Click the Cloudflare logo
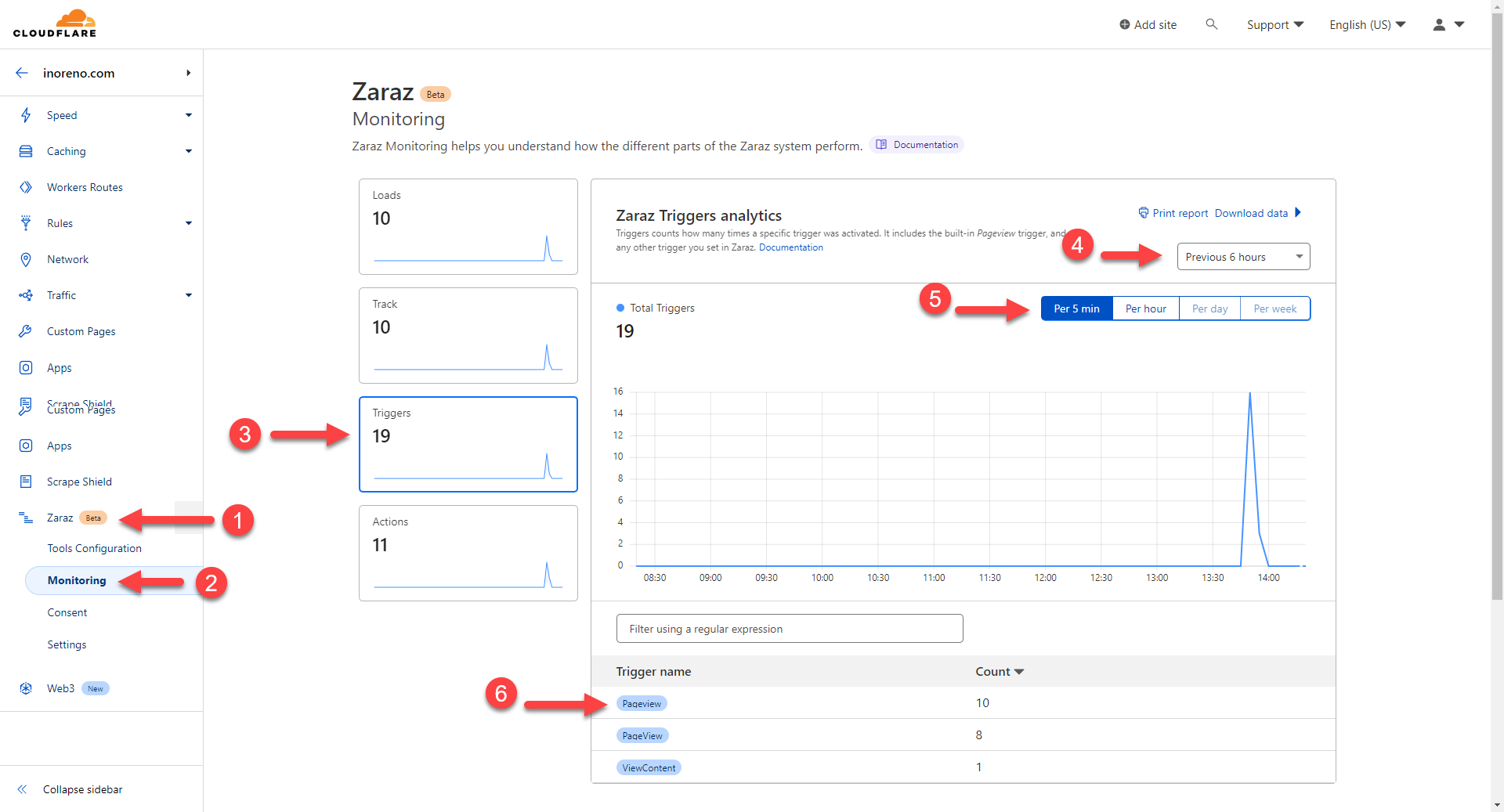 (55, 23)
